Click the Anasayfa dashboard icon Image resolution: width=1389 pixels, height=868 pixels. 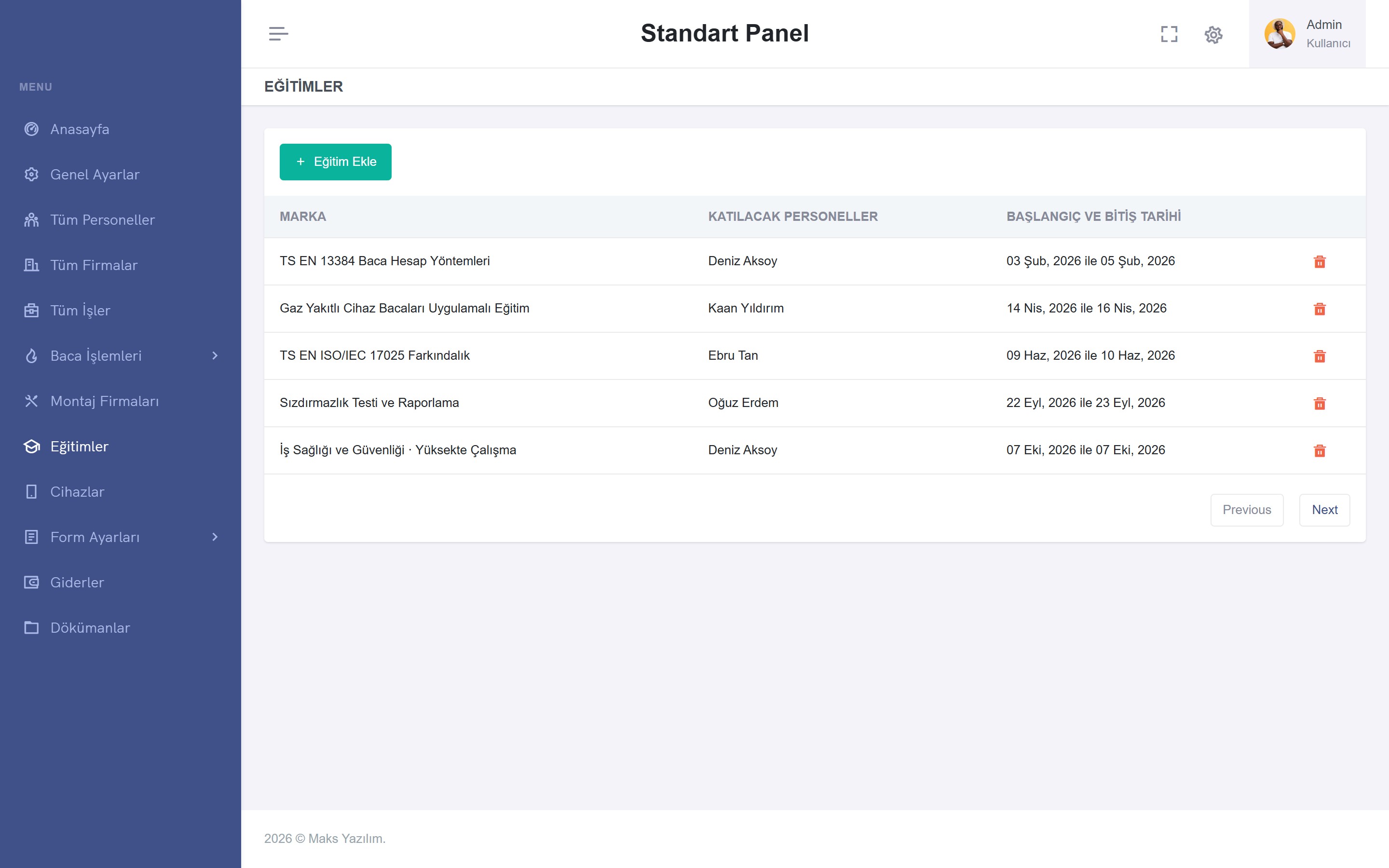31,129
